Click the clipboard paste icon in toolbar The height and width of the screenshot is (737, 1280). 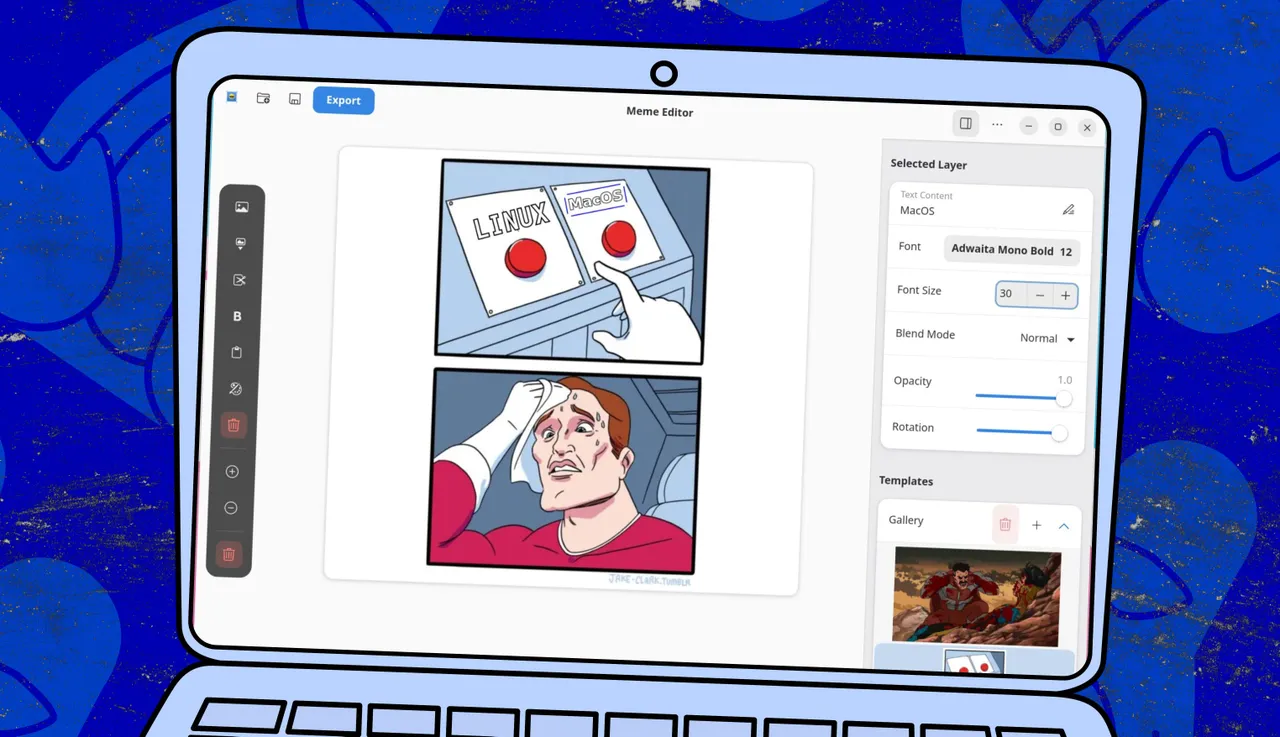pos(237,353)
